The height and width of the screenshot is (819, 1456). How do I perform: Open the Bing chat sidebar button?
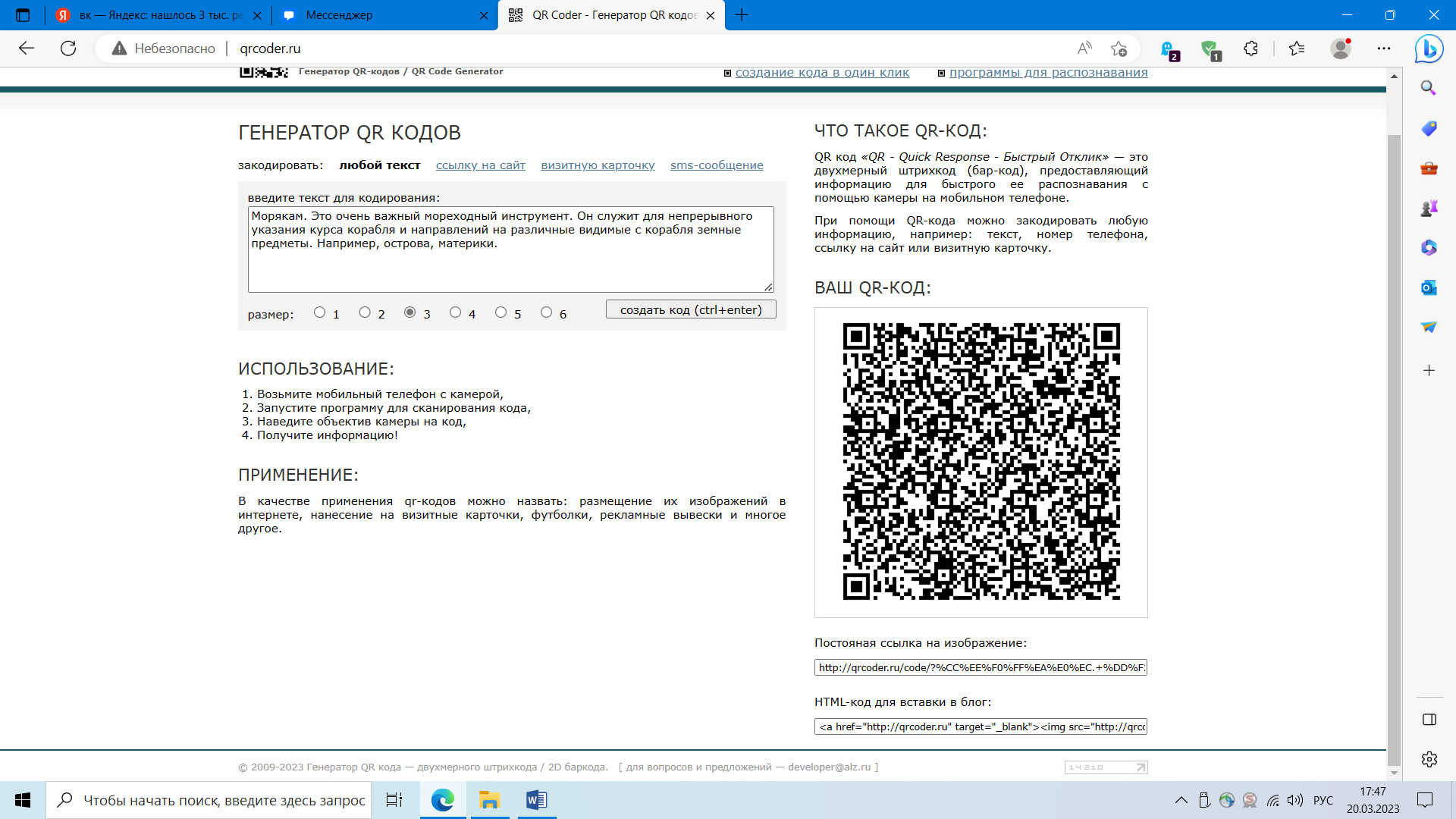click(x=1429, y=49)
